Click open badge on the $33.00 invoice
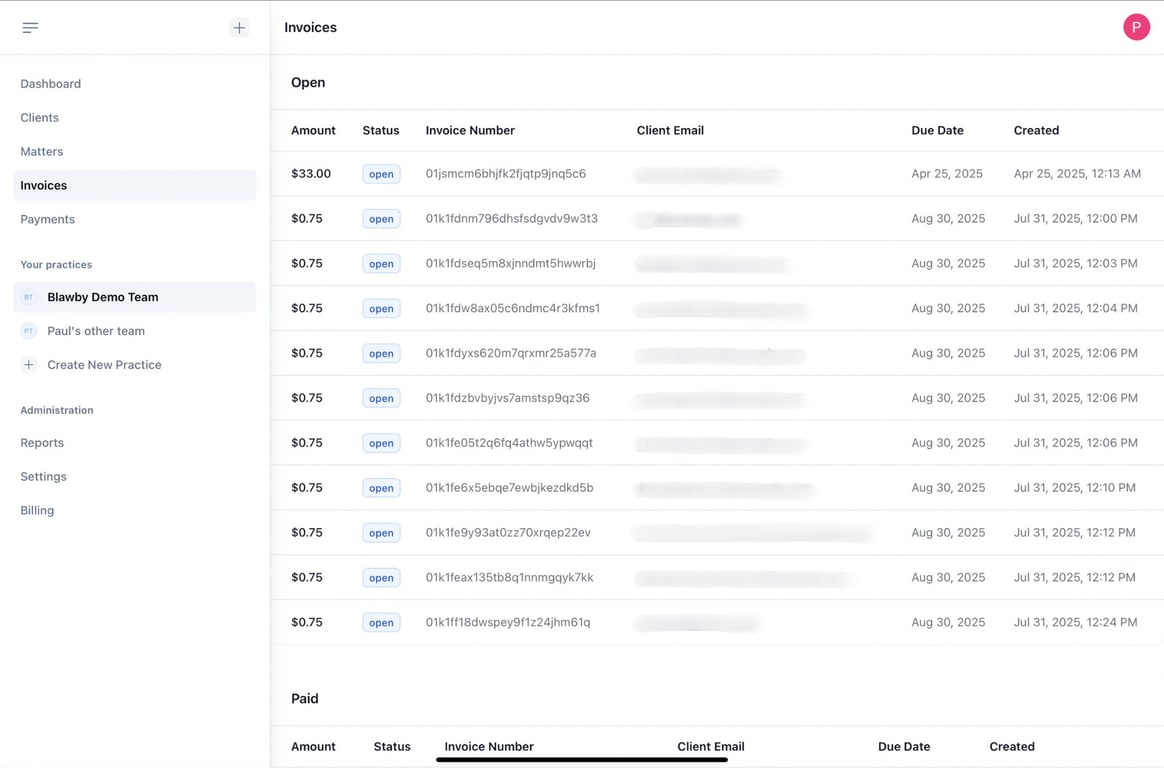 point(381,174)
